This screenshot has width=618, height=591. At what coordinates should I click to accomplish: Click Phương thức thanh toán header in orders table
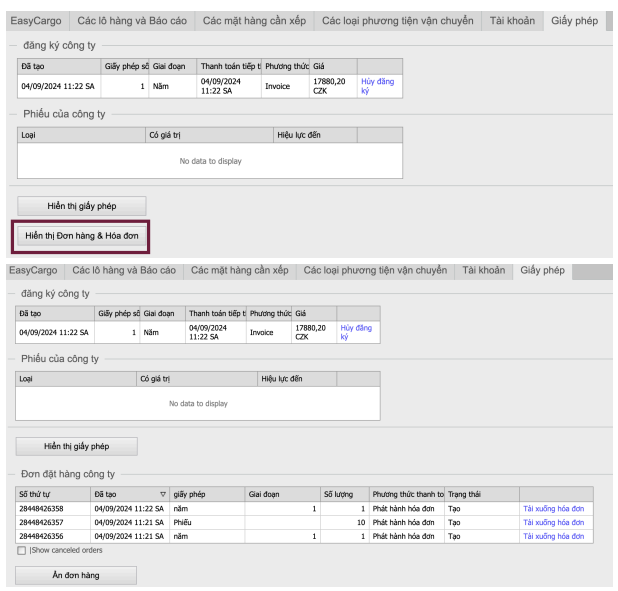click(406, 494)
